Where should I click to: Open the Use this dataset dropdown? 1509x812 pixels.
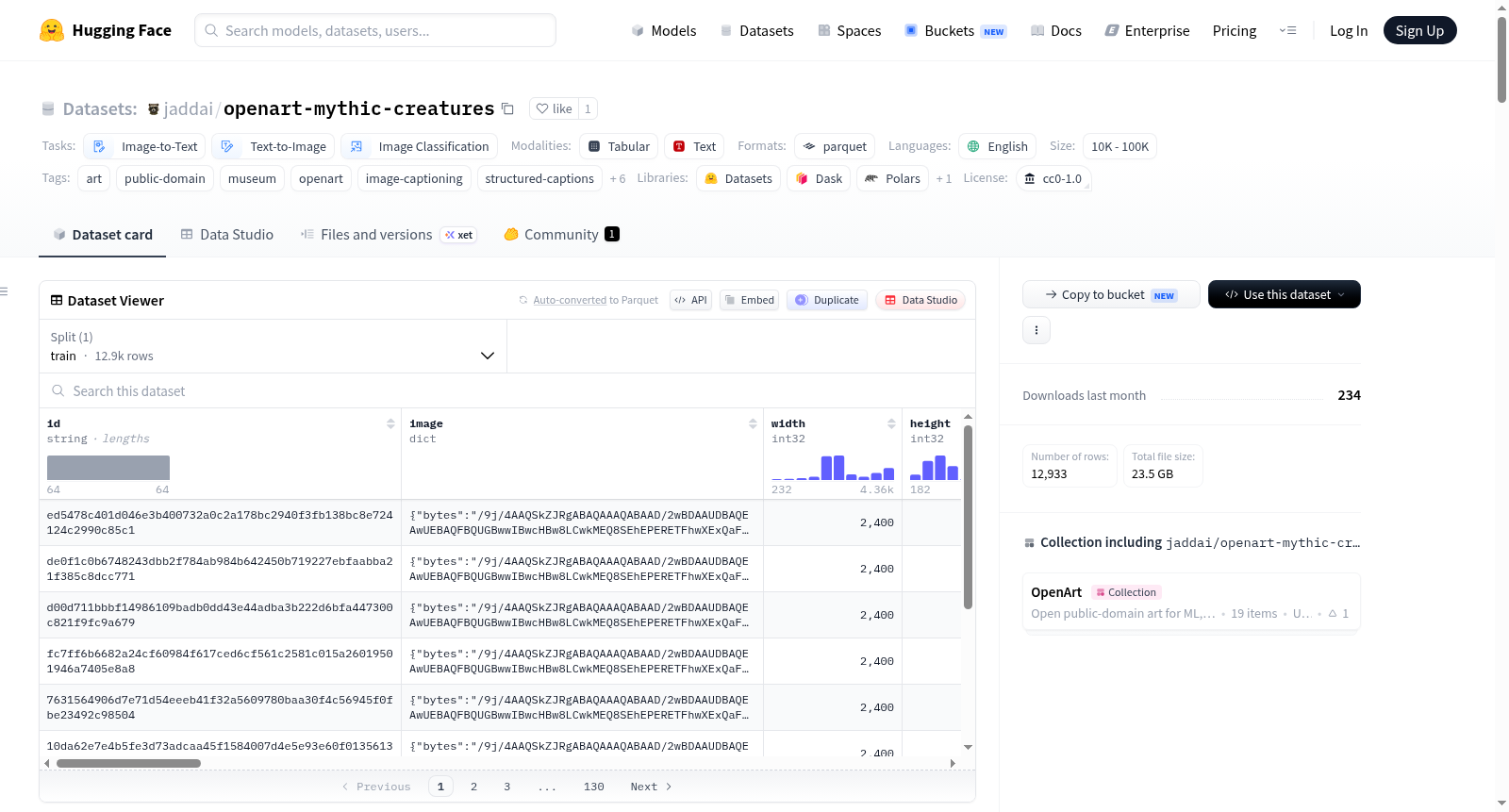coord(1285,294)
